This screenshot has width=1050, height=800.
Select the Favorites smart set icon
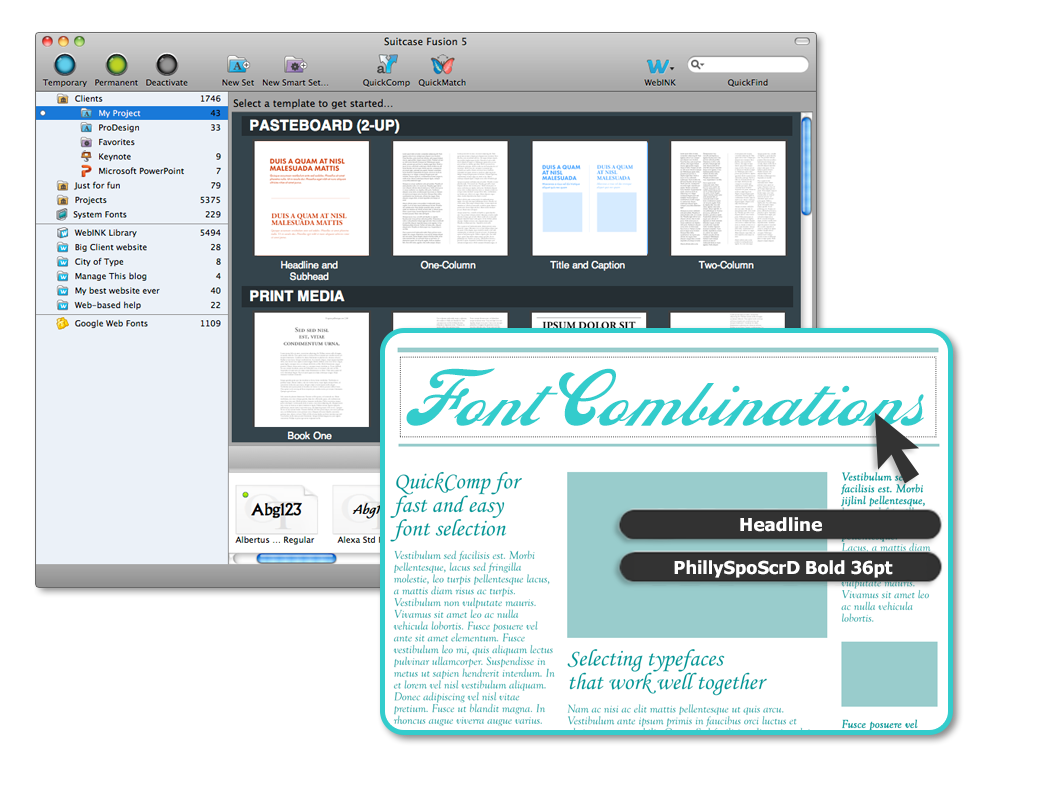tap(86, 142)
